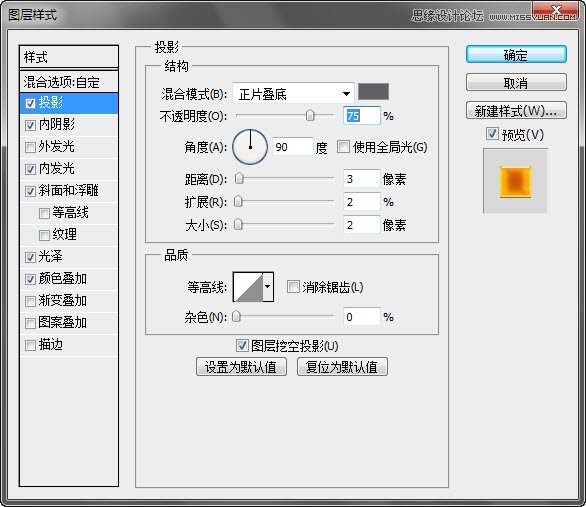Viewport: 586px width, 507px height.
Task: Uncheck the 内阴影 inner shadow checkbox
Action: pos(30,125)
